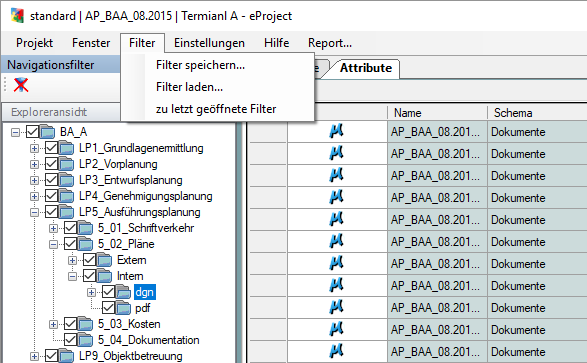This screenshot has height=363, width=587.
Task: Expand the 5_01_Schriftverkehr node
Action: [54, 228]
